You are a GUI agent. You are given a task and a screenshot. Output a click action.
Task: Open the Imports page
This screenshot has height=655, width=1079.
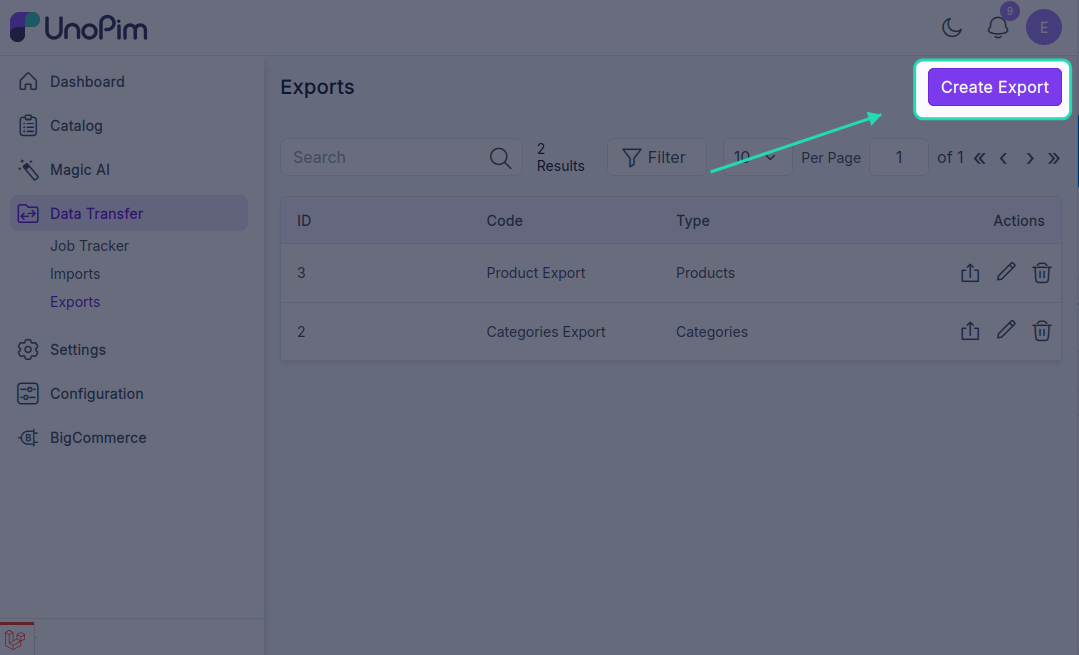coord(75,274)
